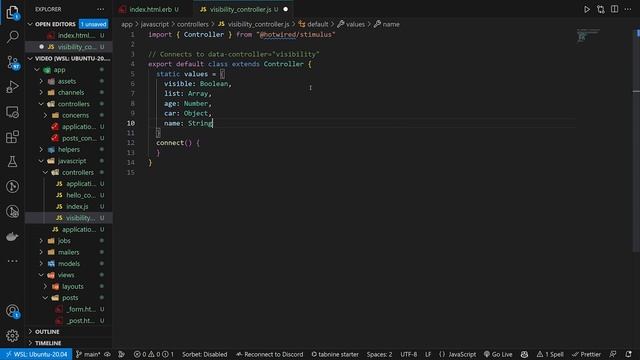Click Reconnect to Discord
640x360 pixels.
270,354
